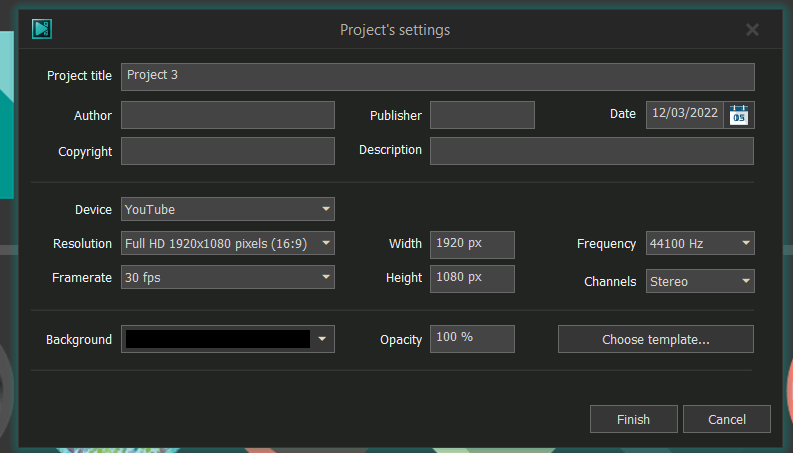Focus the Publisher input field
793x453 pixels.
click(482, 115)
